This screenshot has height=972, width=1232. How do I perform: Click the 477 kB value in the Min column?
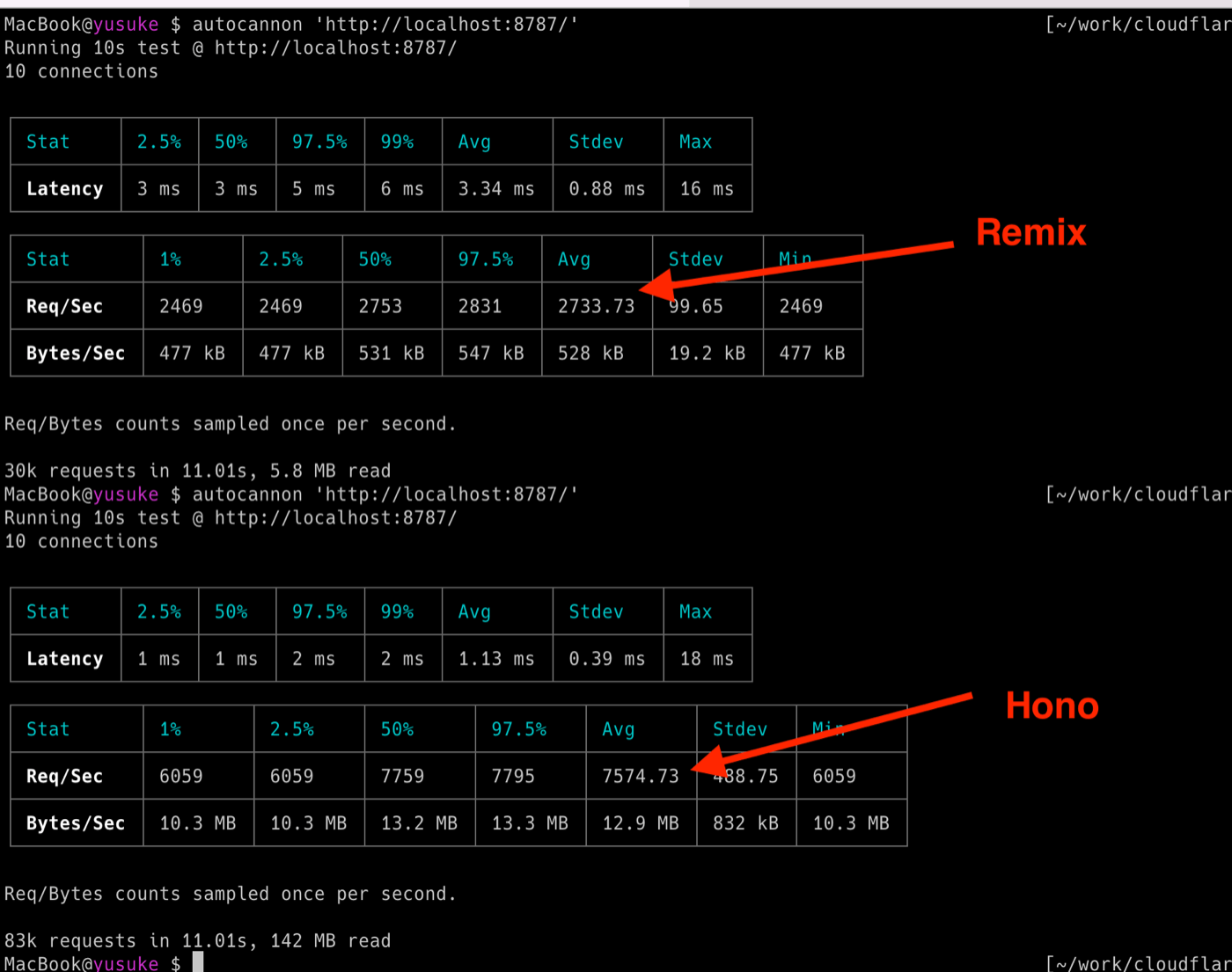pos(812,353)
